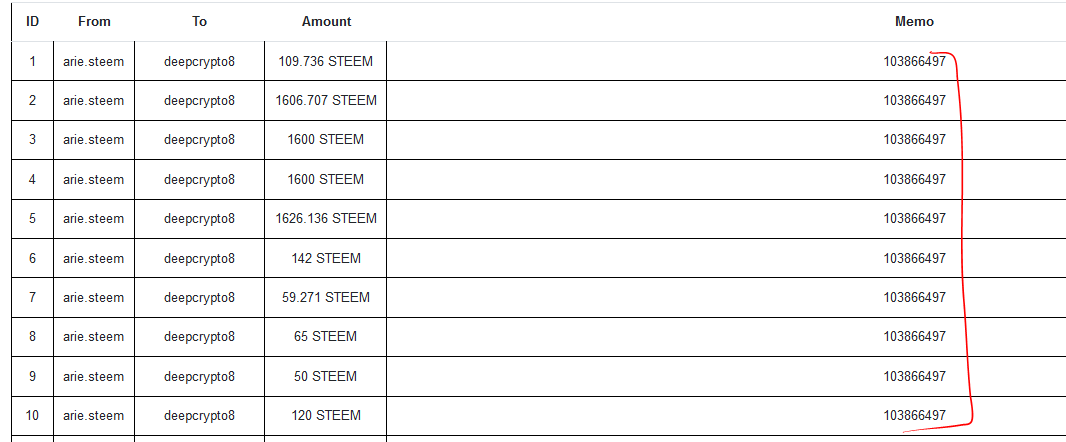This screenshot has height=442, width=1066.
Task: Click the 65 STEEM amount cell
Action: click(326, 336)
